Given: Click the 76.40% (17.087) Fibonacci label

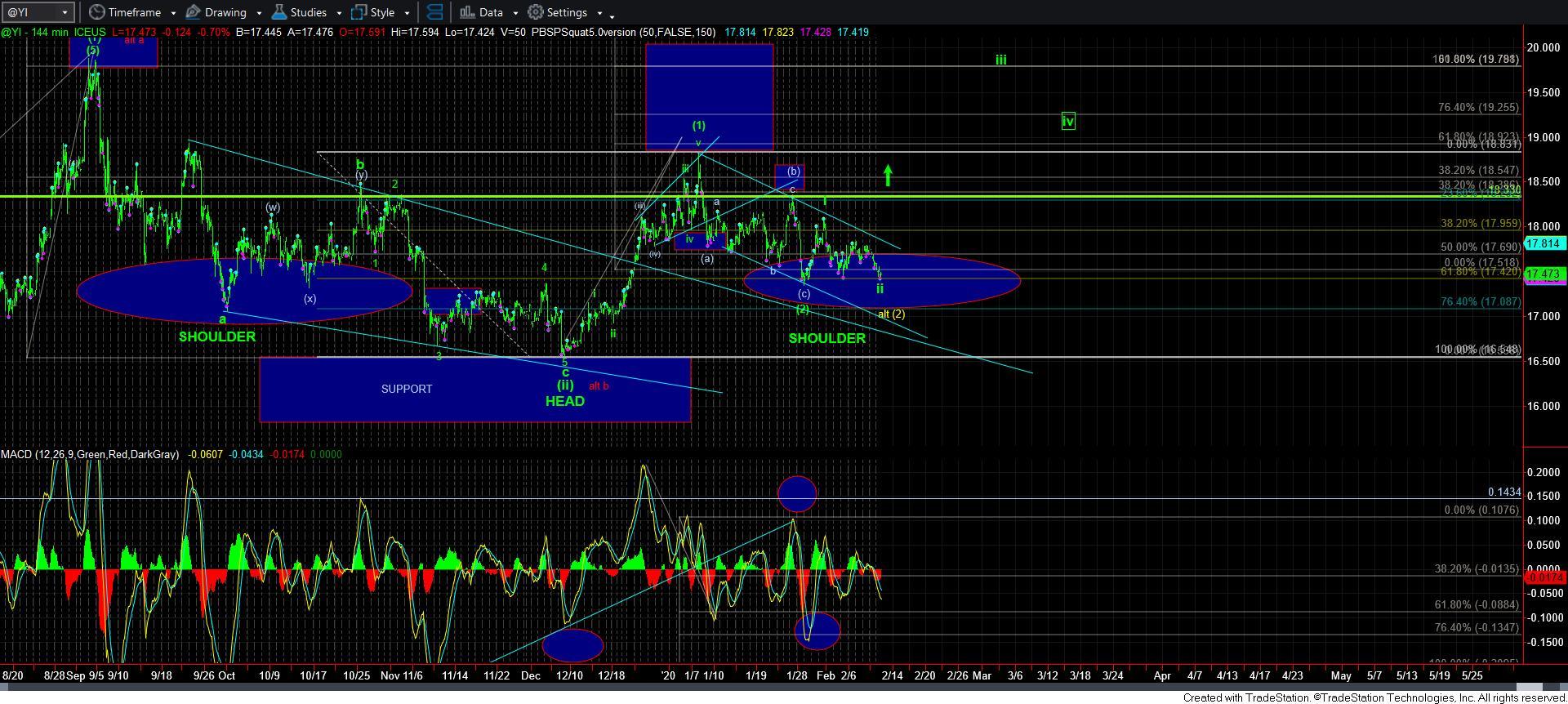Looking at the screenshot, I should pos(1481,301).
